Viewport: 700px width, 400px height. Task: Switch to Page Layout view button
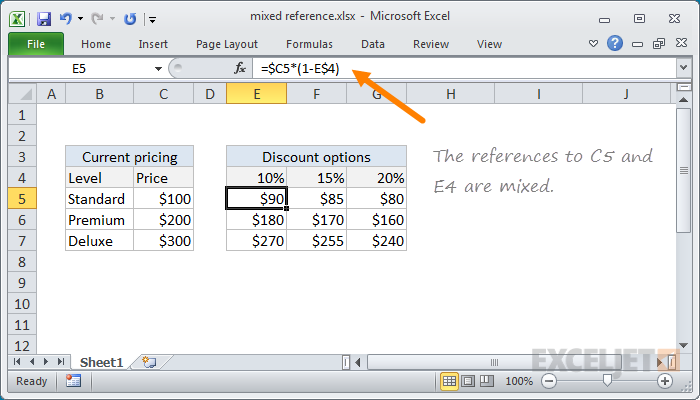click(x=468, y=381)
